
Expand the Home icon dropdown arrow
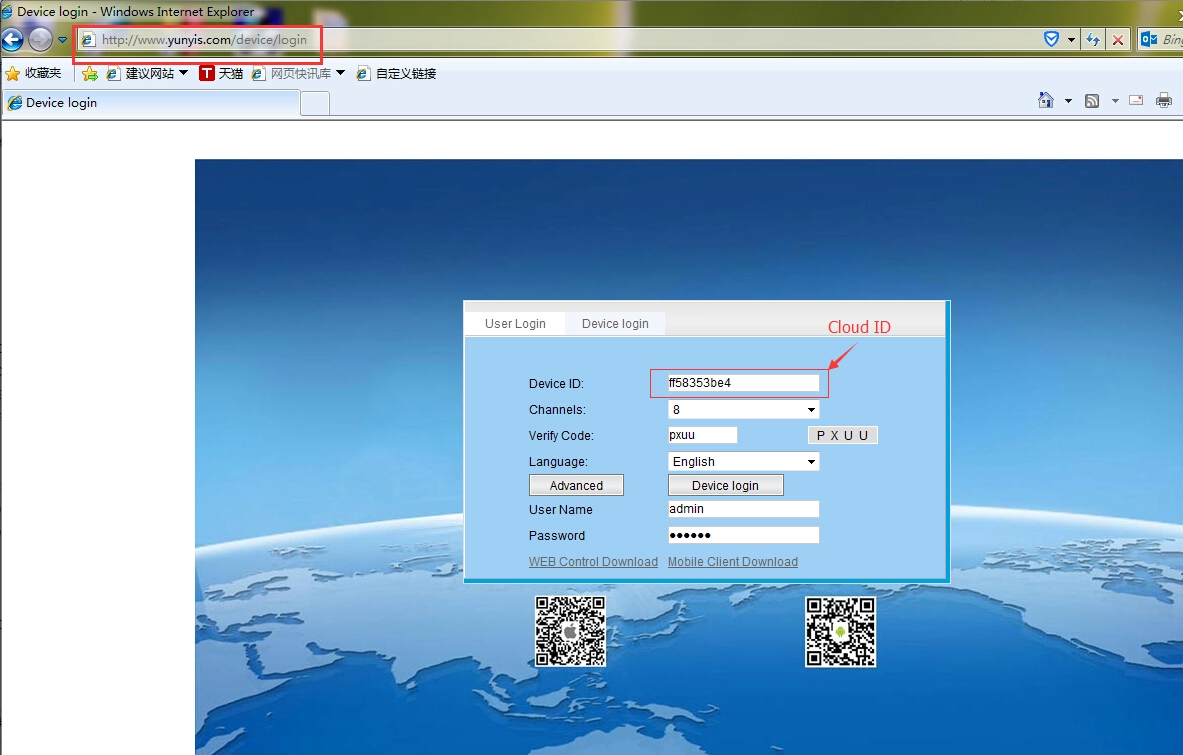pos(1068,101)
